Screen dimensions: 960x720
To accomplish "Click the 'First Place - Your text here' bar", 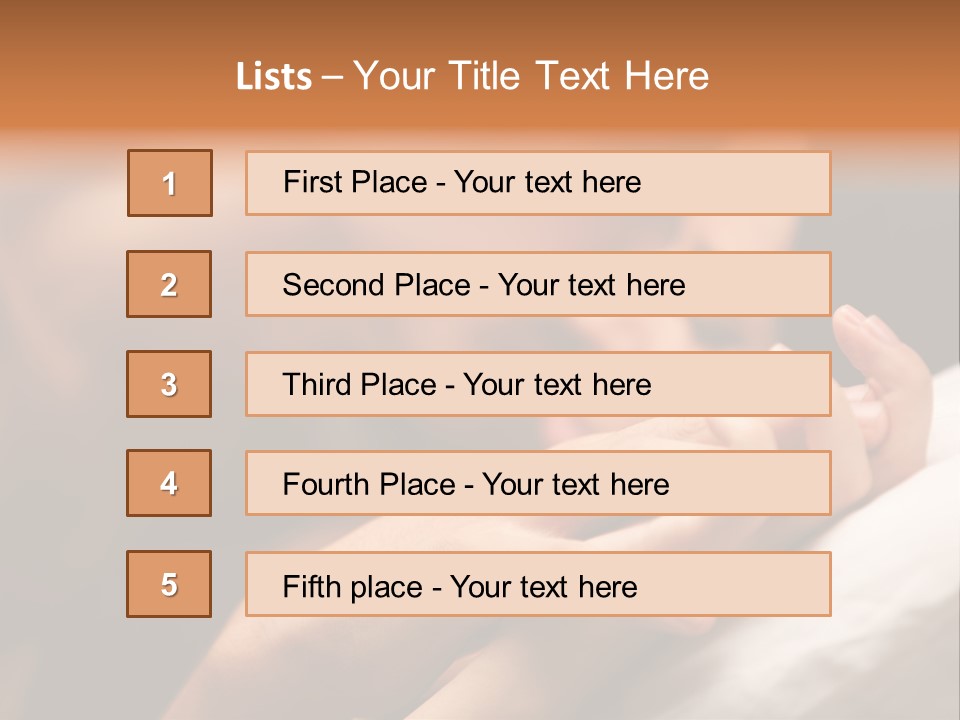I will click(x=538, y=183).
